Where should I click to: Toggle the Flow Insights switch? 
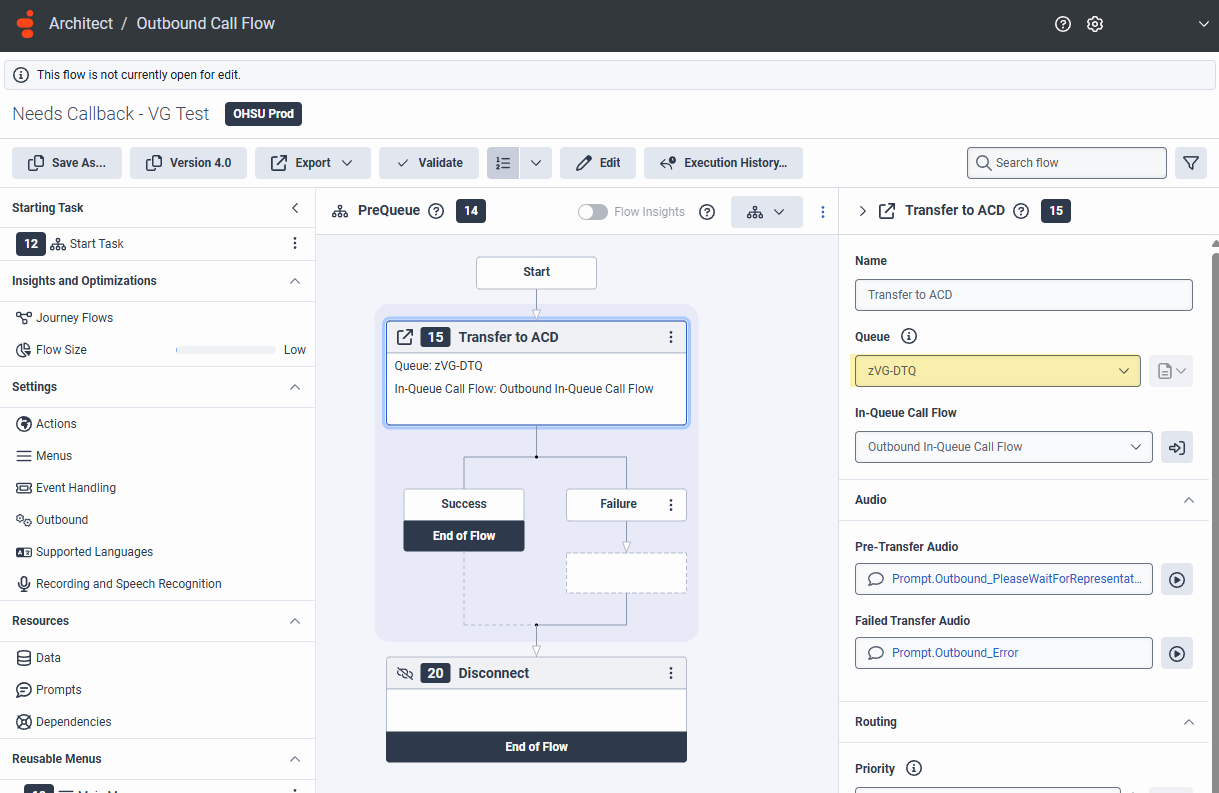pos(593,212)
